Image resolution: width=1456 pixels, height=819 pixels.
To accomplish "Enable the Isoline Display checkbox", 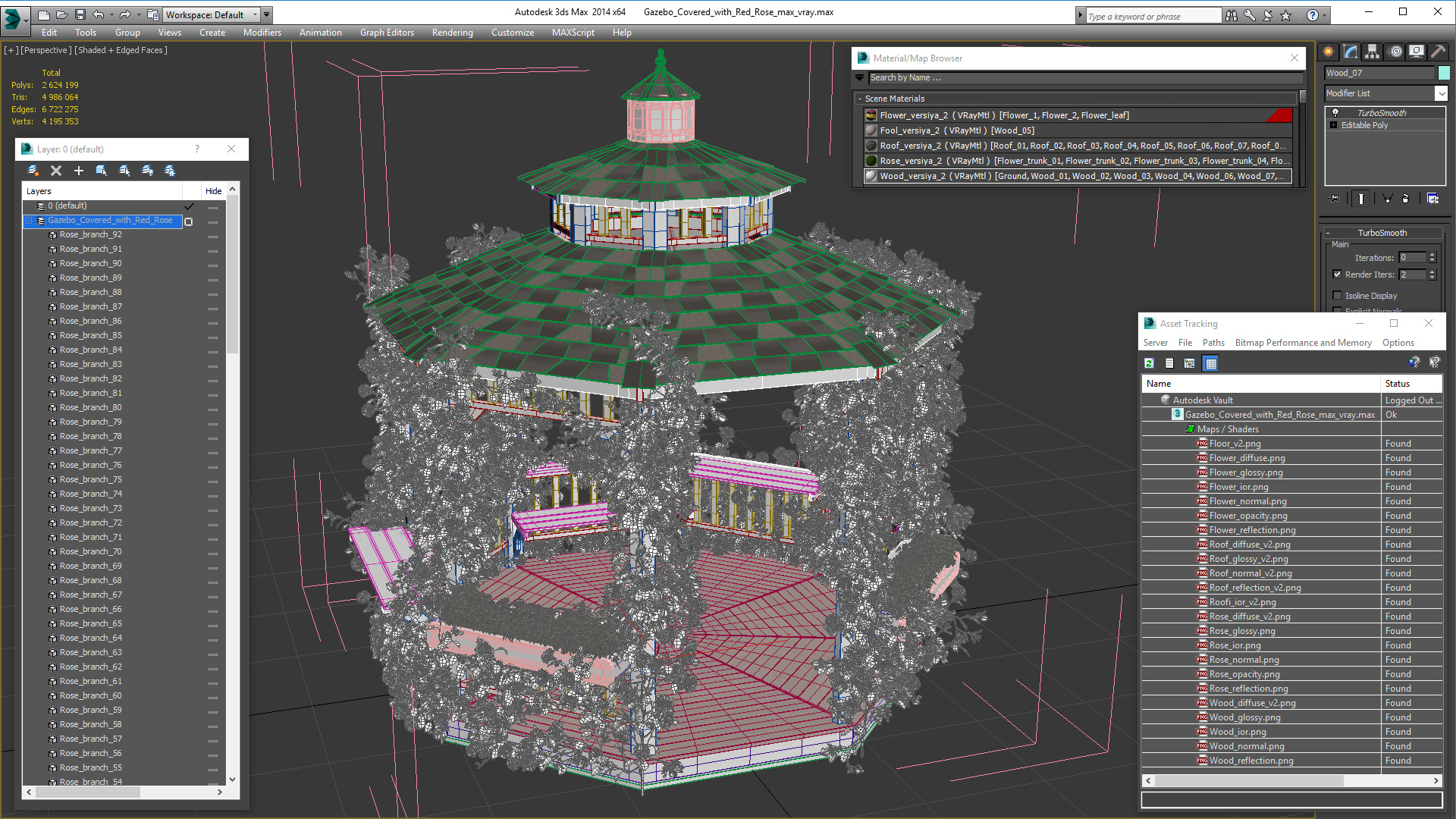I will click(1338, 296).
